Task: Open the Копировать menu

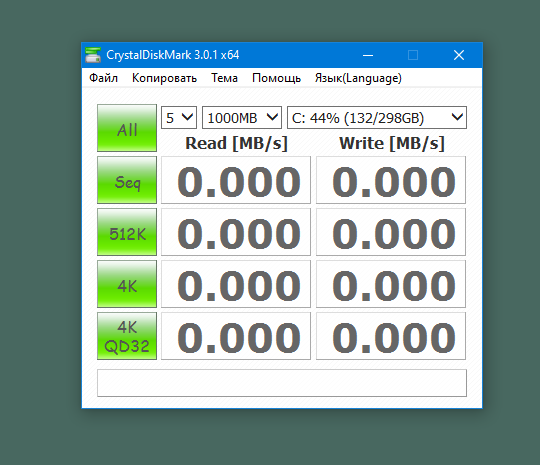Action: point(164,78)
